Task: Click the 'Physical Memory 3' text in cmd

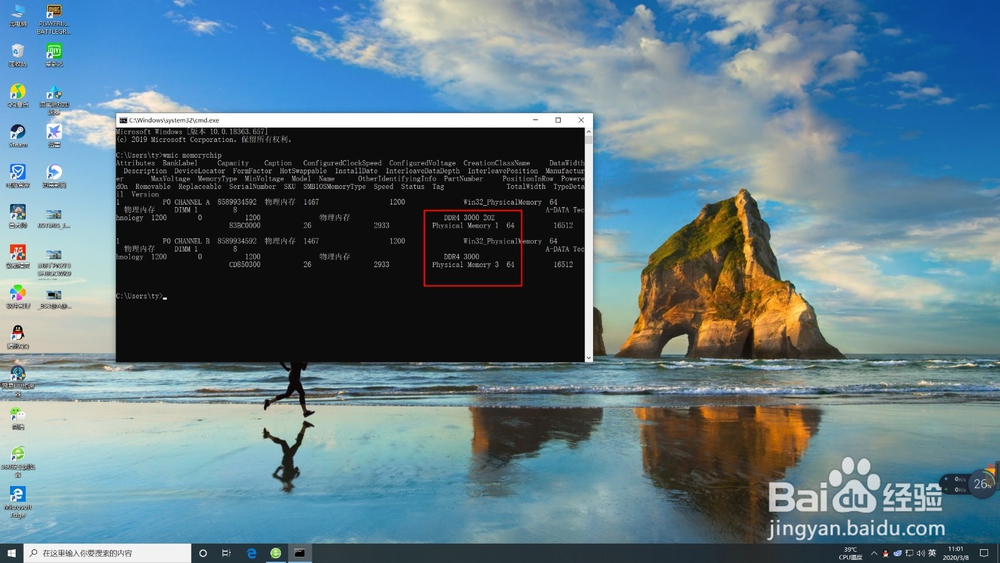Action: 466,265
